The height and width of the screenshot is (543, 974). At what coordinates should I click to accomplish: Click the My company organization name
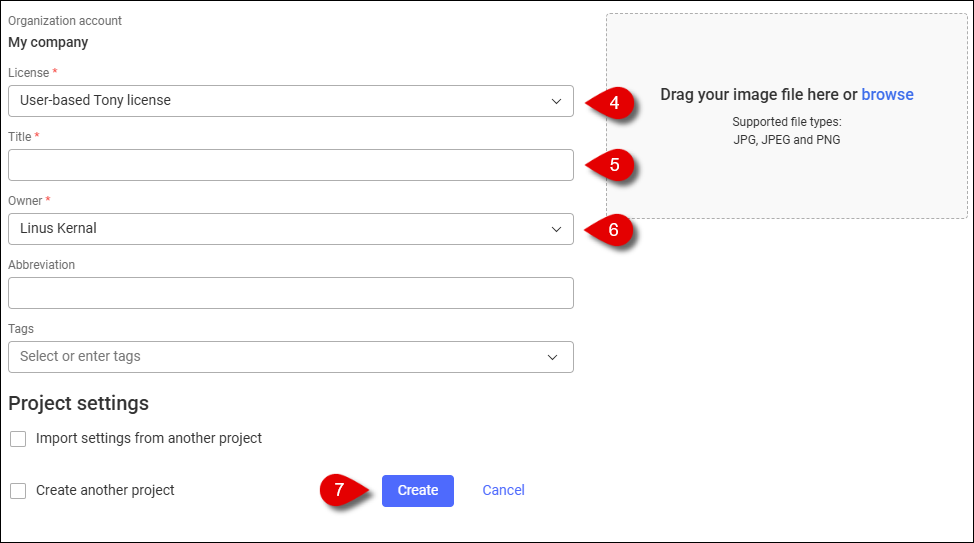[x=48, y=42]
